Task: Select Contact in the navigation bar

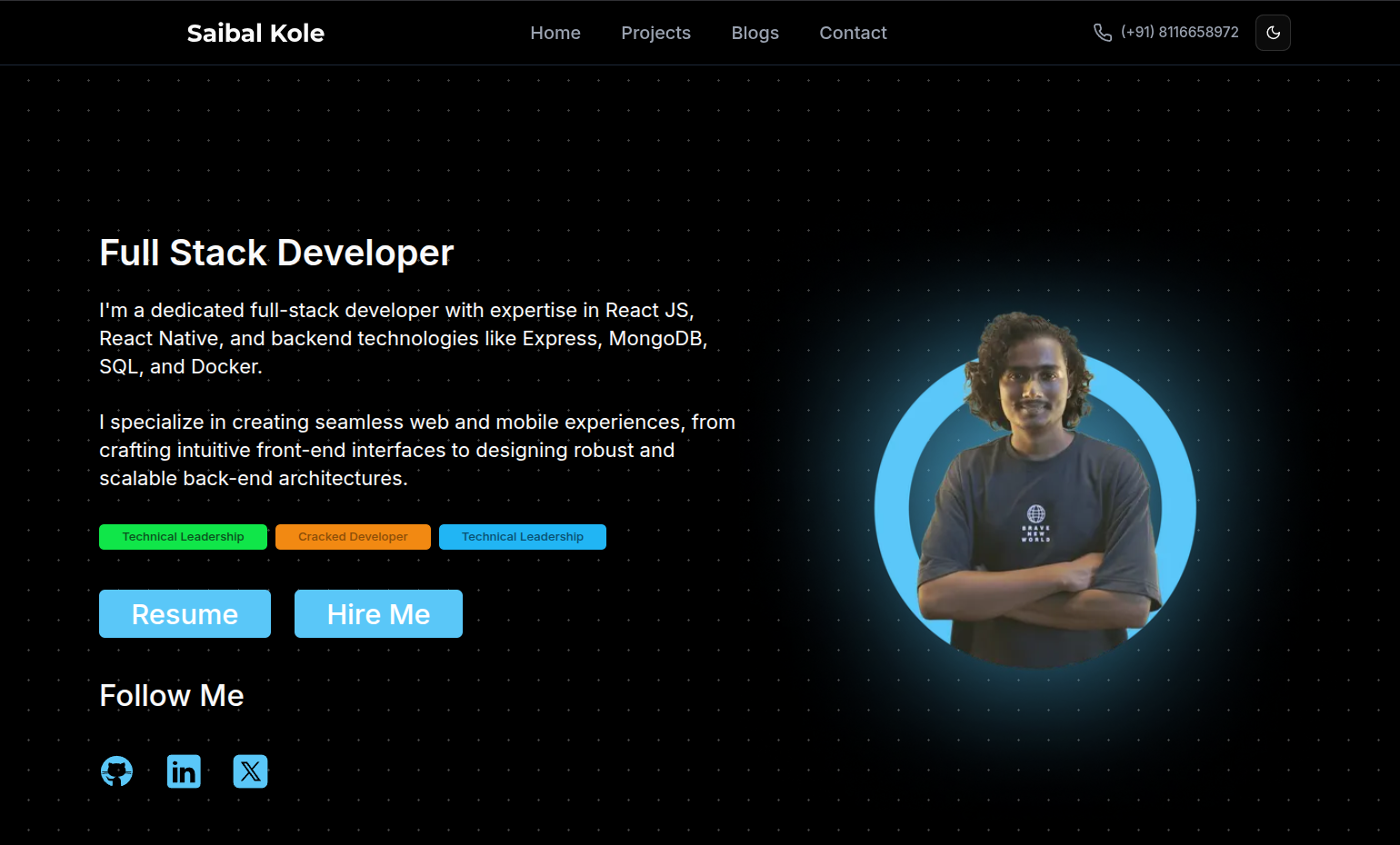Action: (x=853, y=33)
